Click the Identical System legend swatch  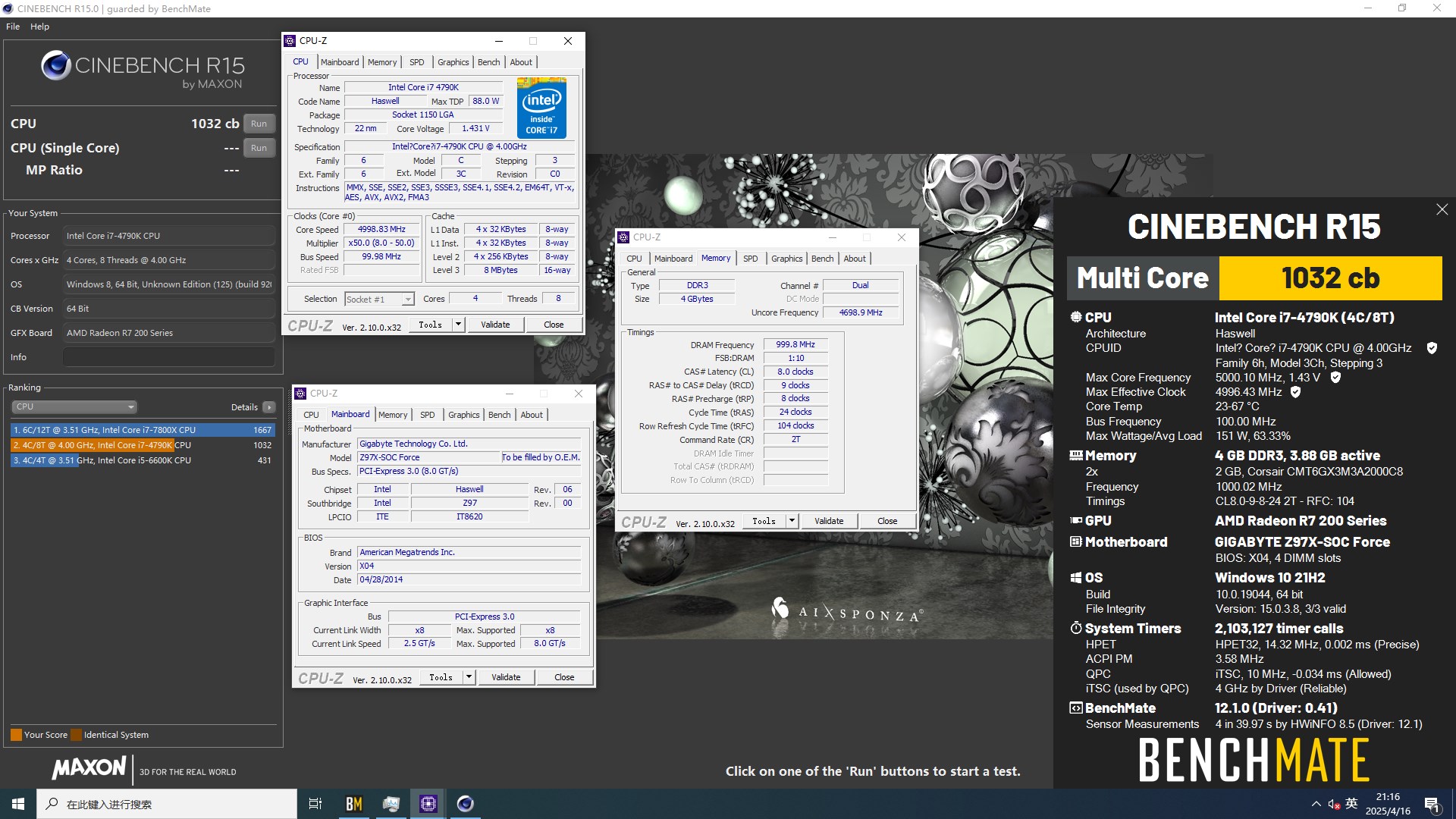tap(76, 735)
